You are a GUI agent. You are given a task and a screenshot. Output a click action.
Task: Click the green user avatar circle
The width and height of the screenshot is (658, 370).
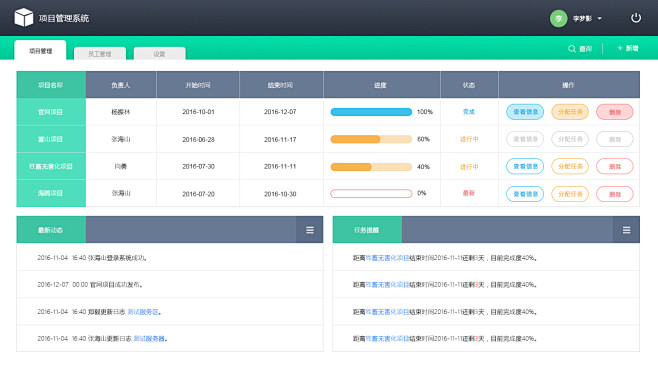click(x=559, y=18)
